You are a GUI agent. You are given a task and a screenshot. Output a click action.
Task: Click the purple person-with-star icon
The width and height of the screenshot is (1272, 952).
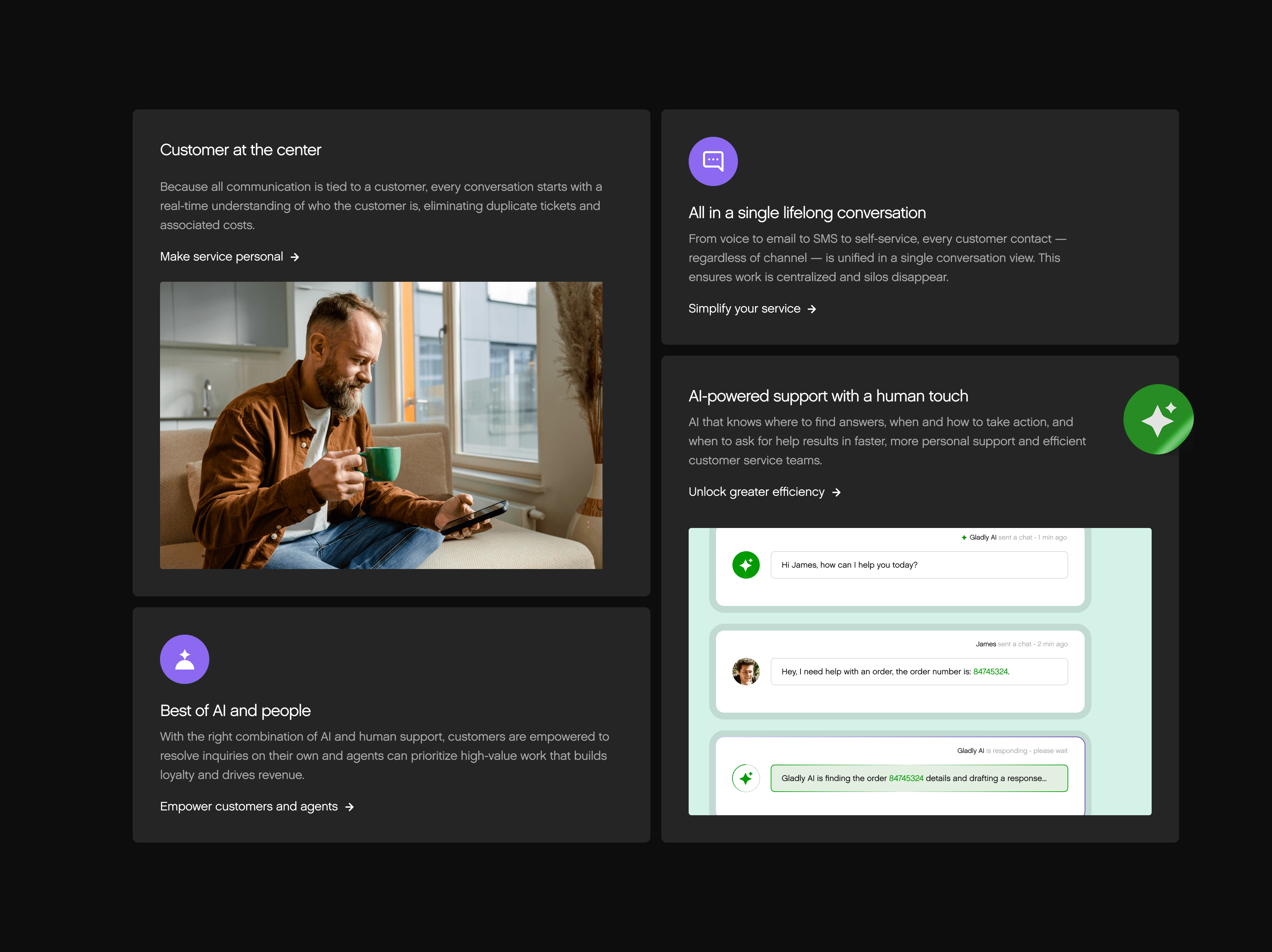point(184,659)
